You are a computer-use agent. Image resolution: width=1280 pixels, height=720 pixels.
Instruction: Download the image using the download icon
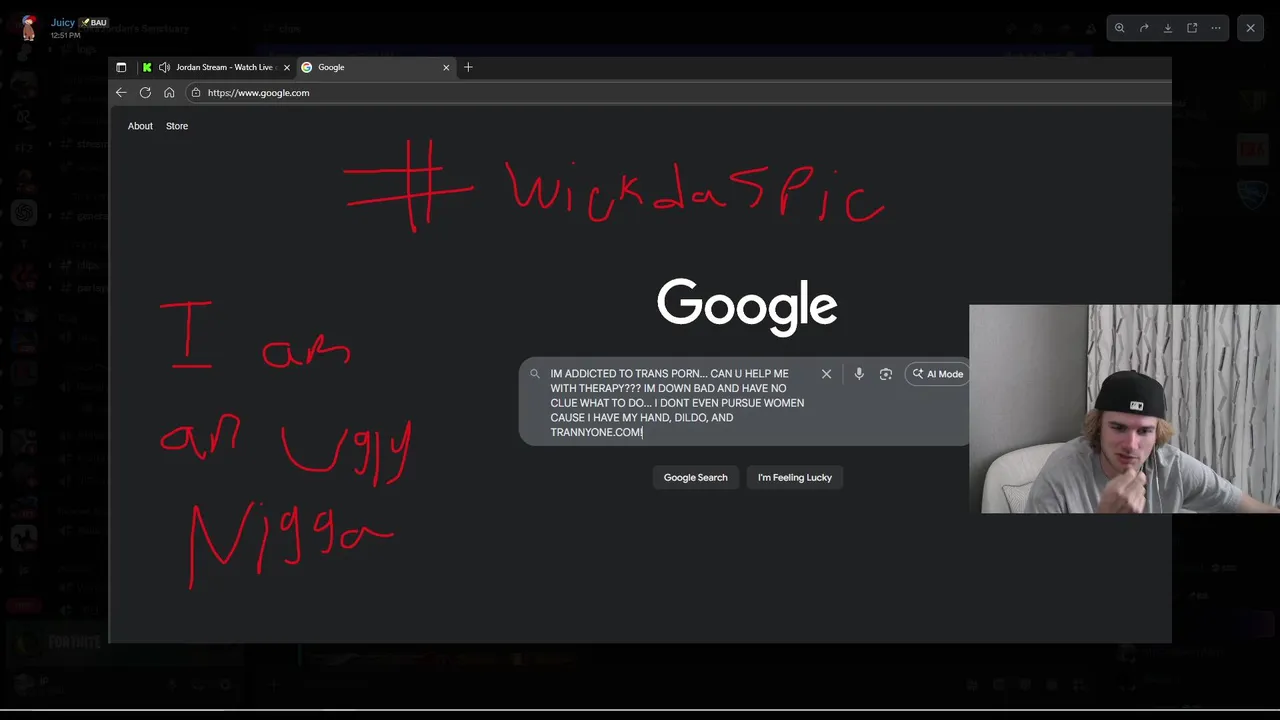[1168, 28]
